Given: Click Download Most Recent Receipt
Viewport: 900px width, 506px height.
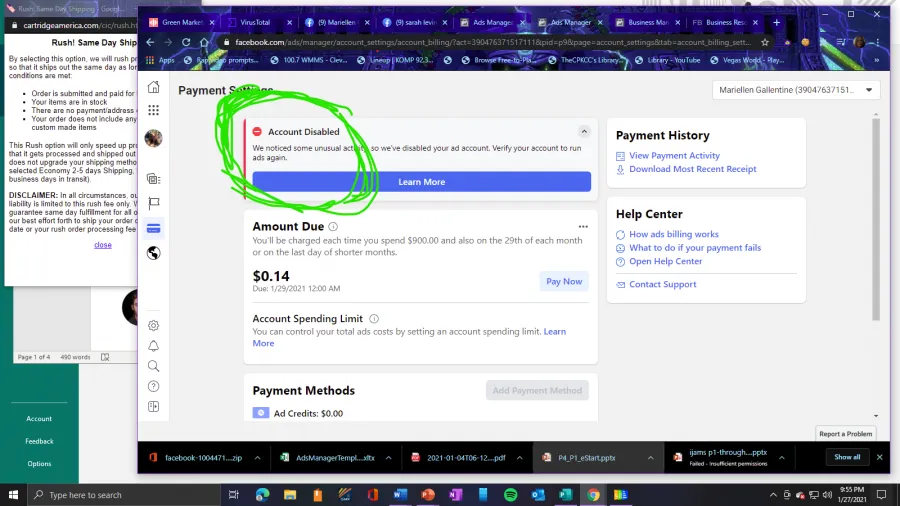Looking at the screenshot, I should [x=692, y=169].
